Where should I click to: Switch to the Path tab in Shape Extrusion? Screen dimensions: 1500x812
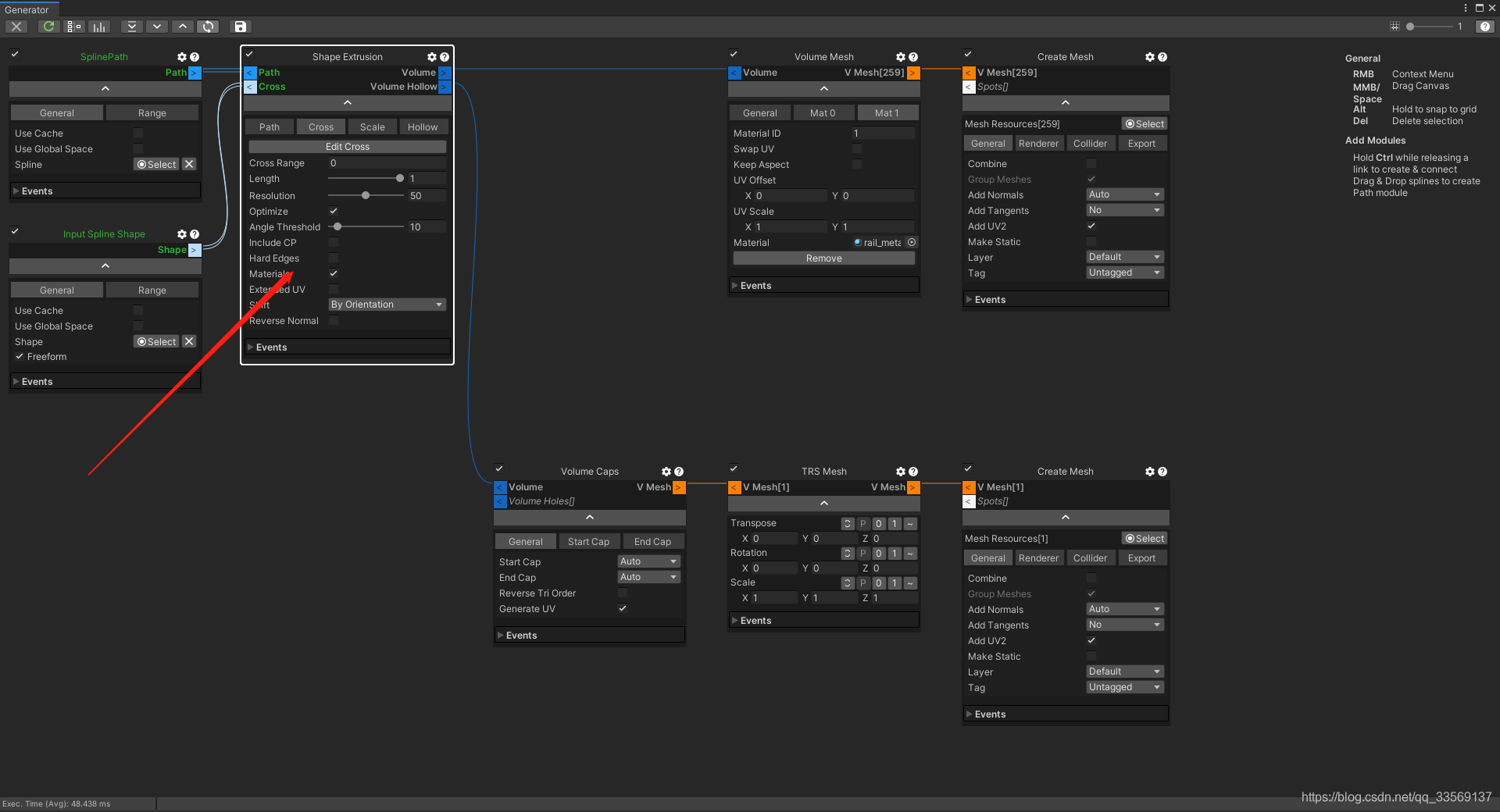(270, 127)
